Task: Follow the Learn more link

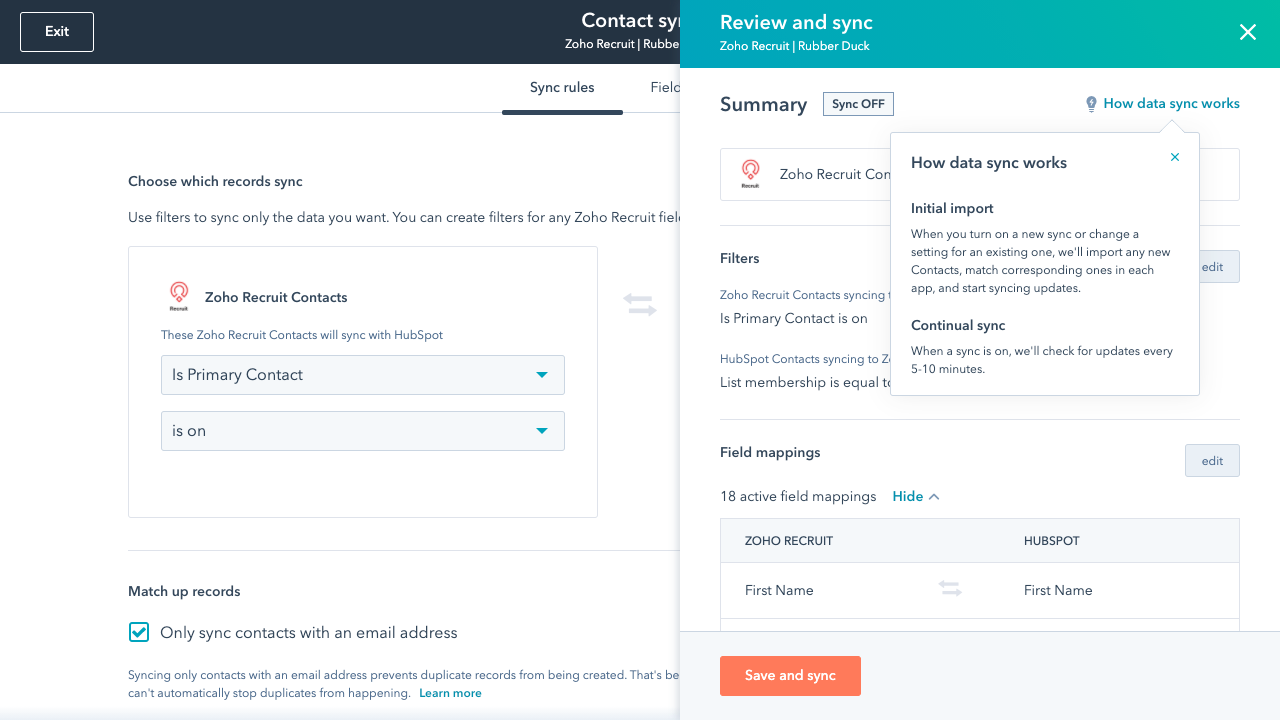Action: pyautogui.click(x=450, y=693)
